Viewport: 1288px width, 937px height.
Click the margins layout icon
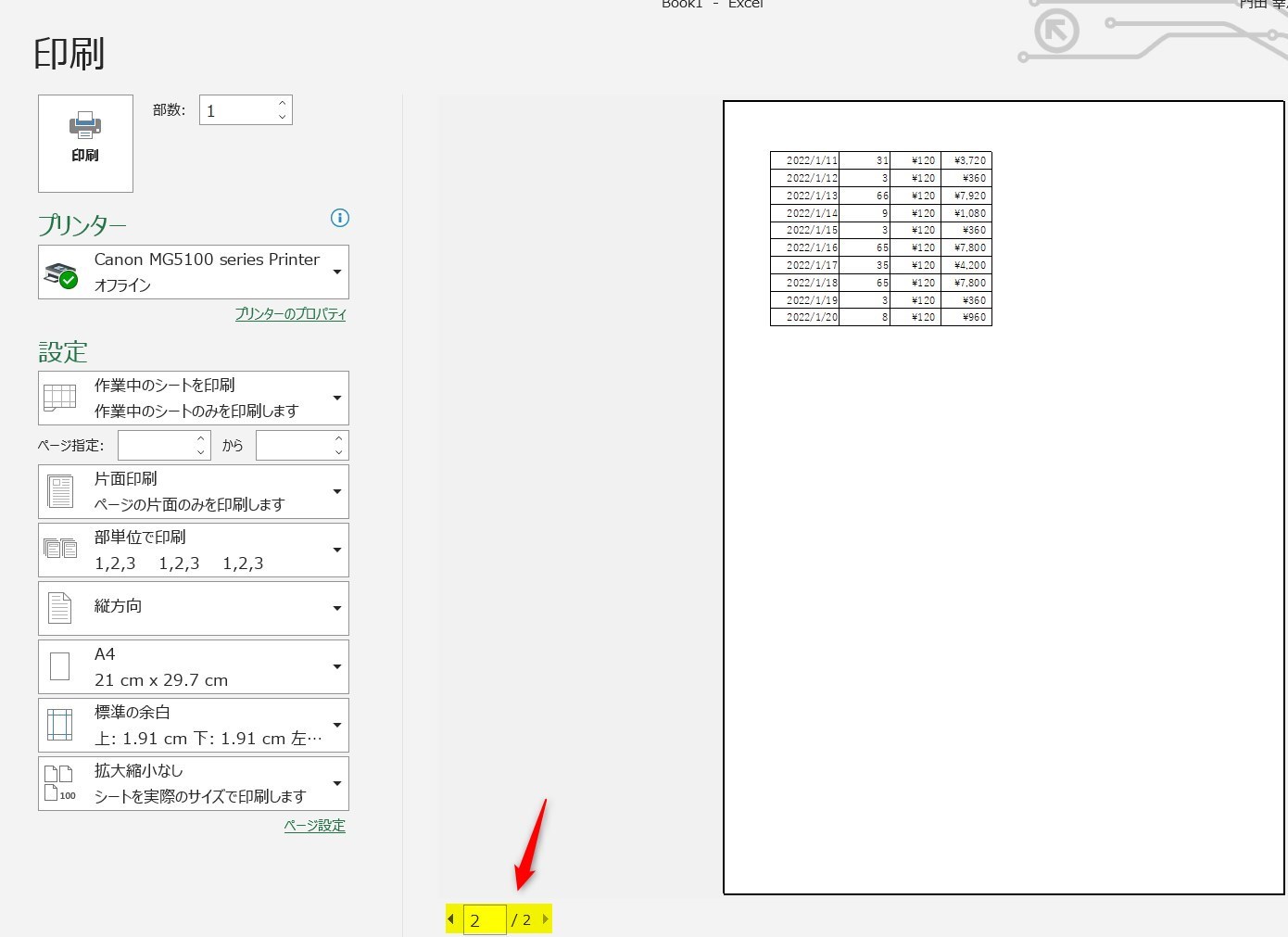coord(60,725)
